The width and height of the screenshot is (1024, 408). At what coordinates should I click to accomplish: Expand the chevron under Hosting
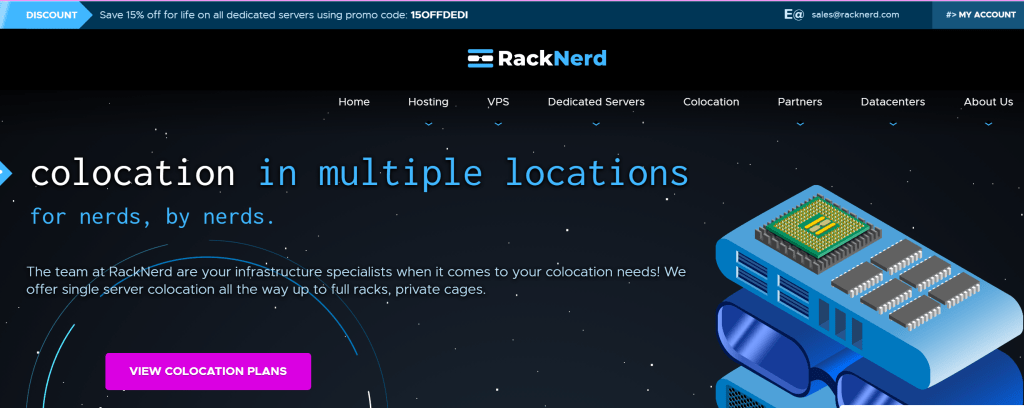(x=428, y=123)
